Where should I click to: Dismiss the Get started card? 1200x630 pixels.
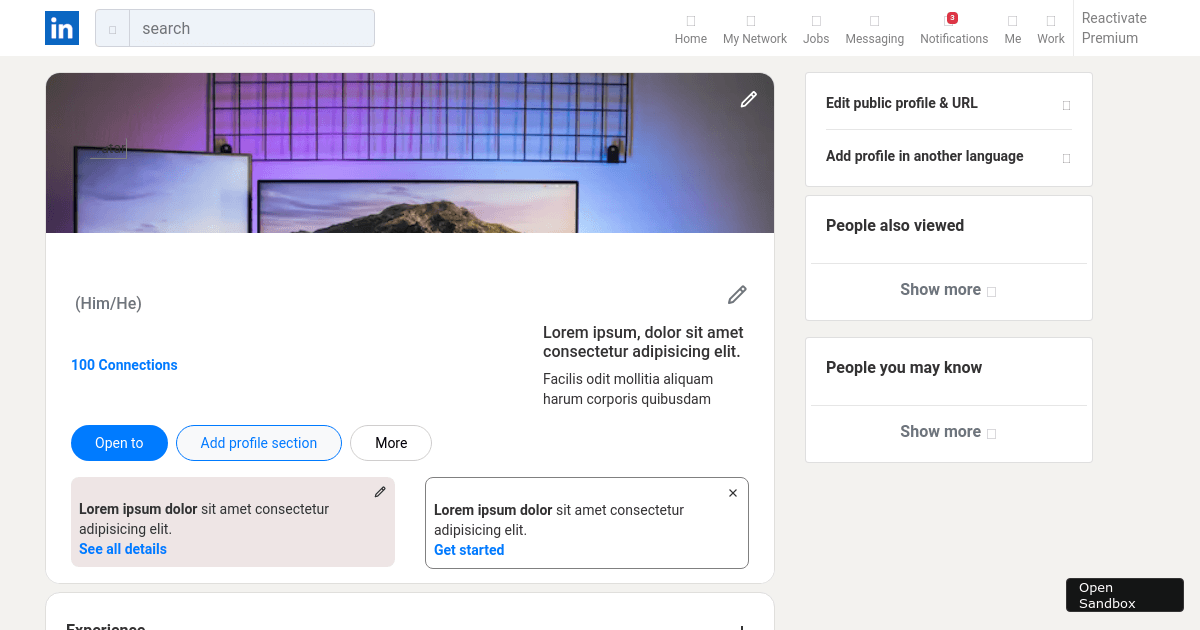[x=733, y=492]
